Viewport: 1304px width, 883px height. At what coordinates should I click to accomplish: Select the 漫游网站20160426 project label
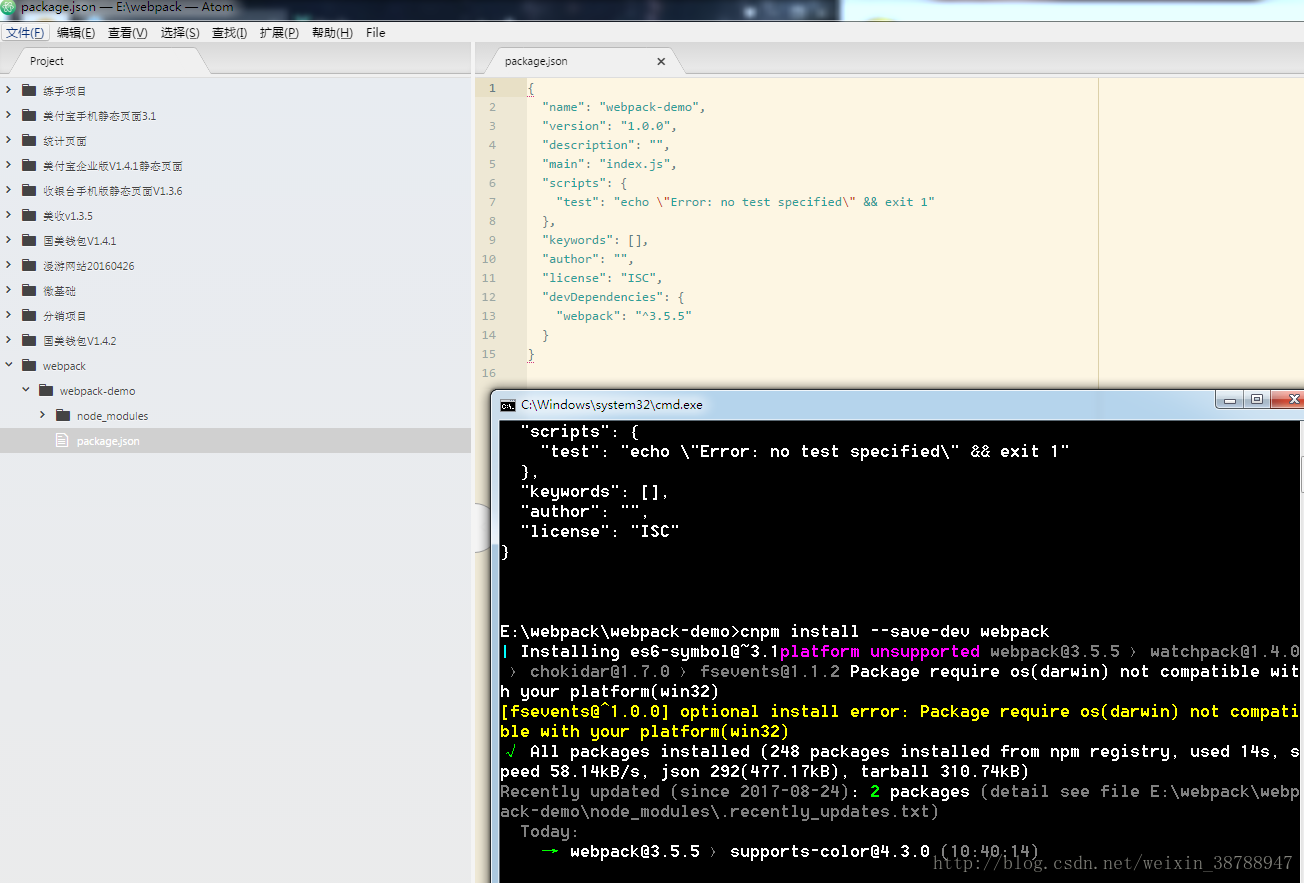[88, 266]
